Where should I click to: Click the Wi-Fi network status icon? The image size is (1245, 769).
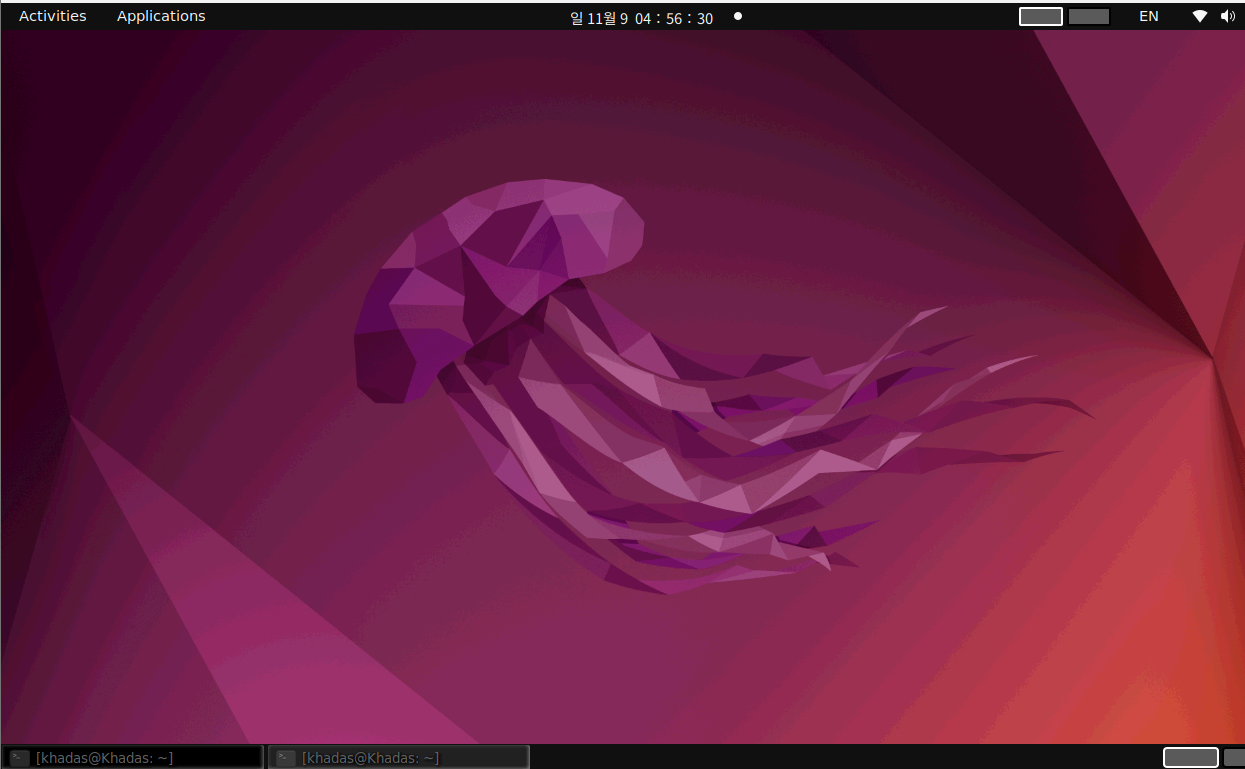pos(1200,16)
